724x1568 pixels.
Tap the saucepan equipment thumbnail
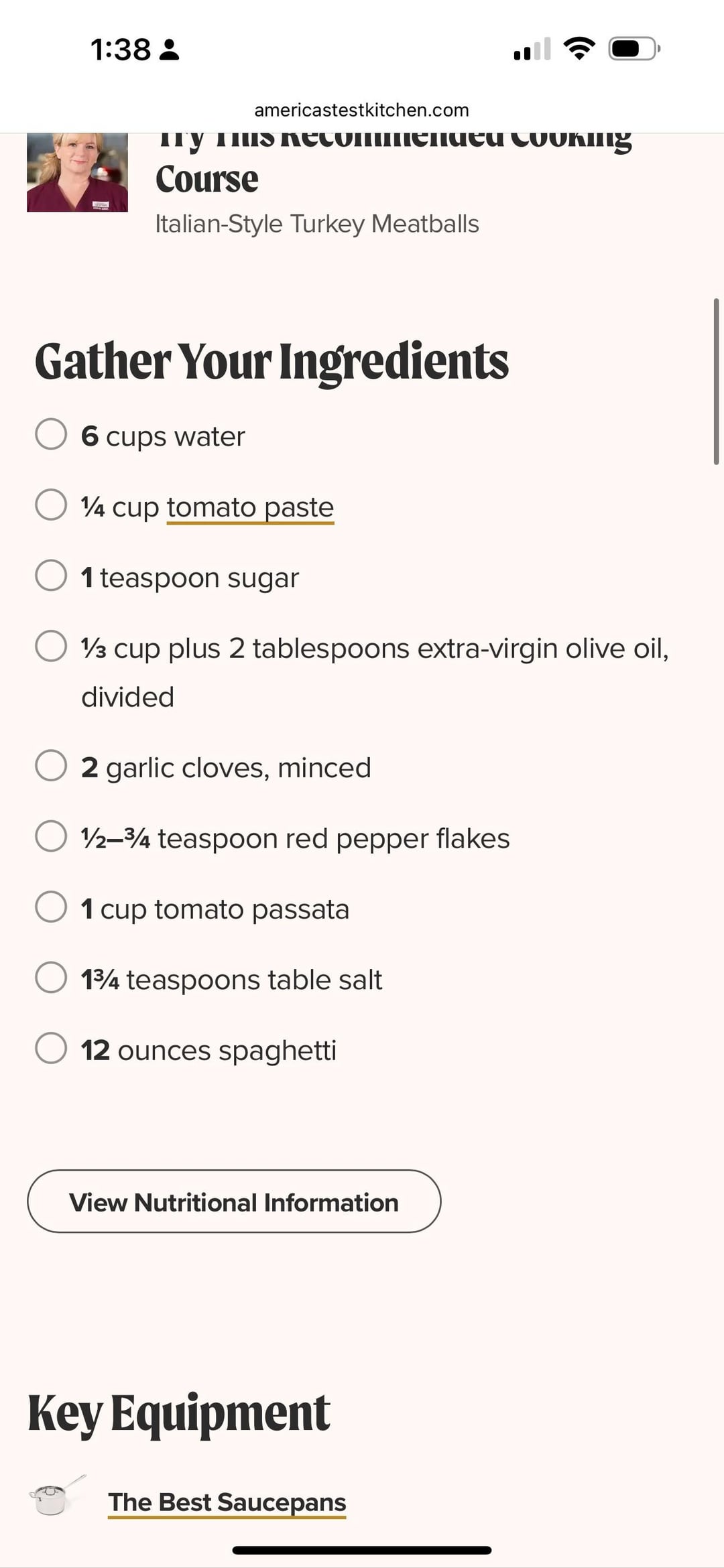coord(56,1496)
